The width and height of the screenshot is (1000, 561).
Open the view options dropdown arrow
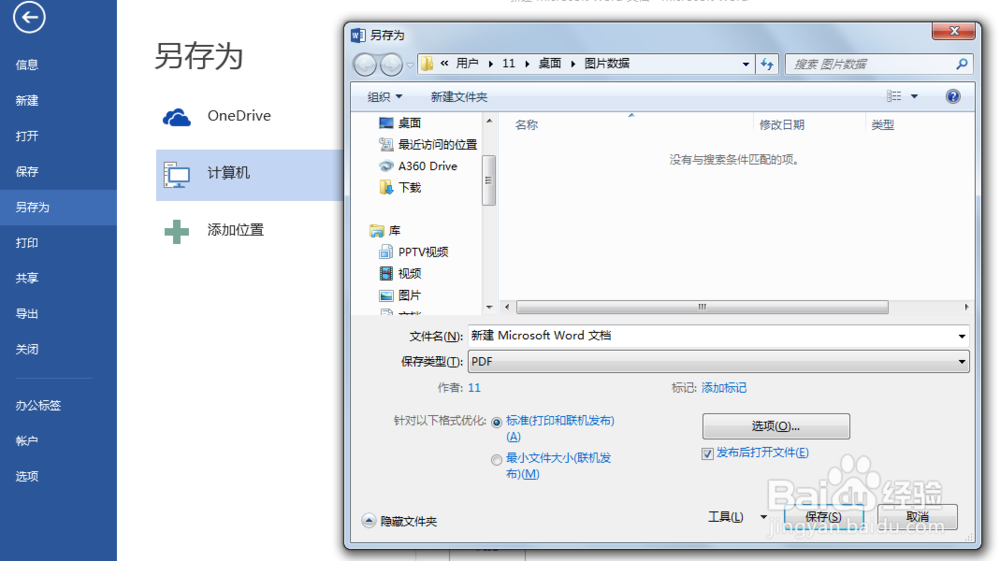[x=914, y=96]
